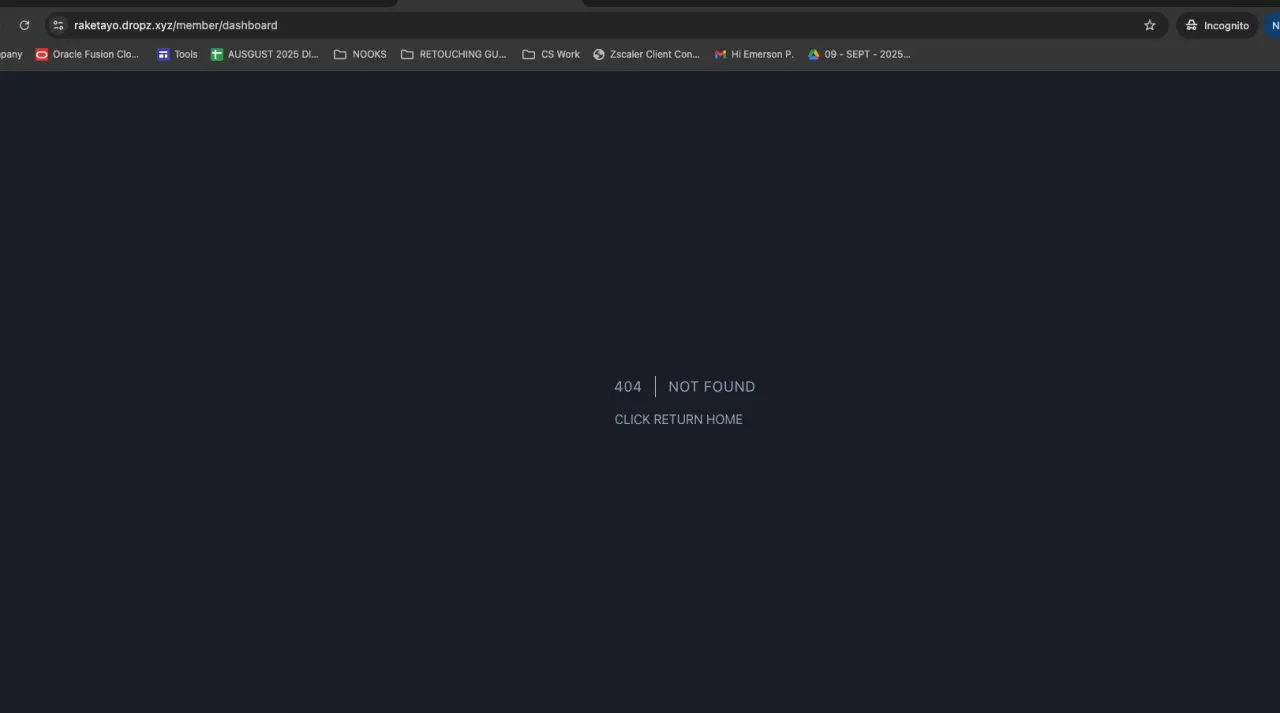Bookmark this page with the star icon

[x=1150, y=25]
